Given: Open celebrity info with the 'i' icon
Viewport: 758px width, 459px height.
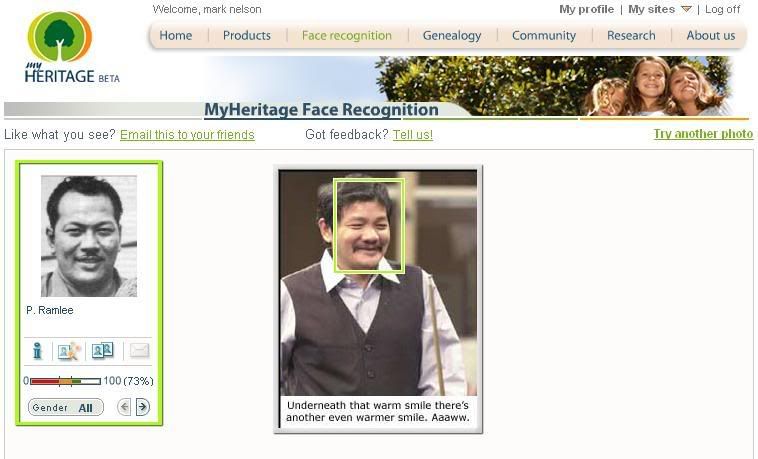Looking at the screenshot, I should 38,351.
